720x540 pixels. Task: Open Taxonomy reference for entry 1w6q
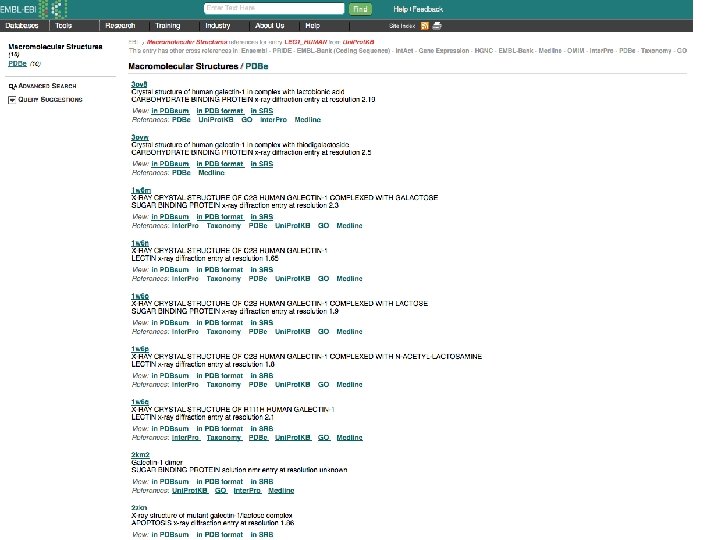pyautogui.click(x=224, y=438)
